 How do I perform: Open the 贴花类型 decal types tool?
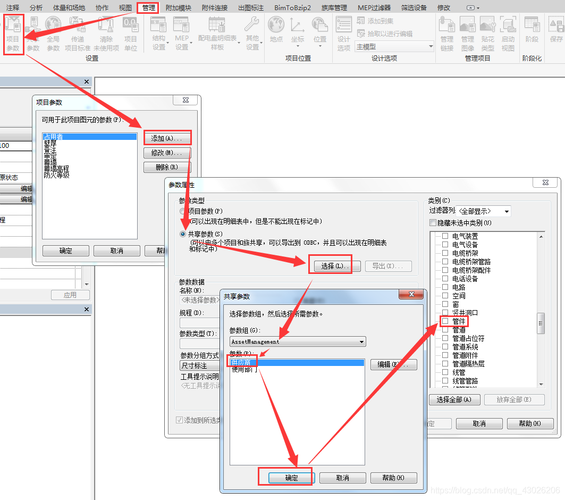point(488,34)
